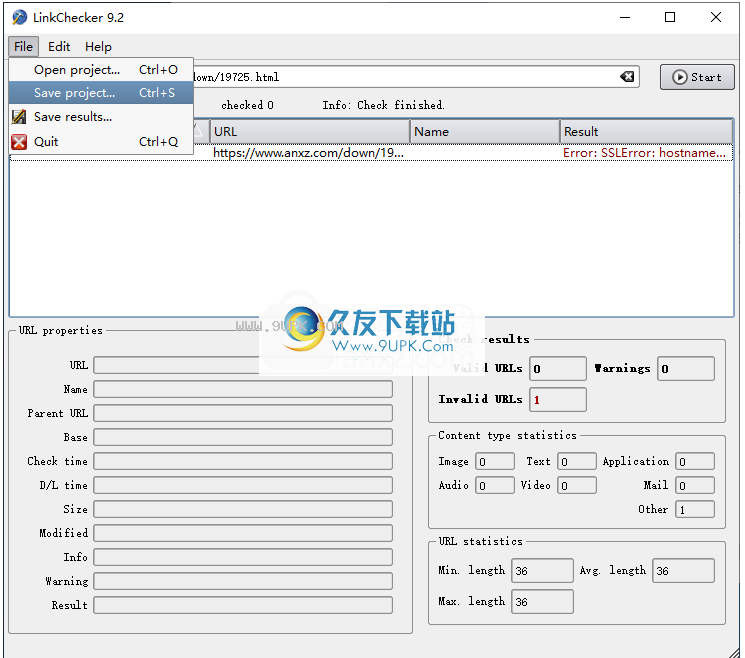The width and height of the screenshot is (745, 658).
Task: Click the Application count field
Action: [695, 461]
